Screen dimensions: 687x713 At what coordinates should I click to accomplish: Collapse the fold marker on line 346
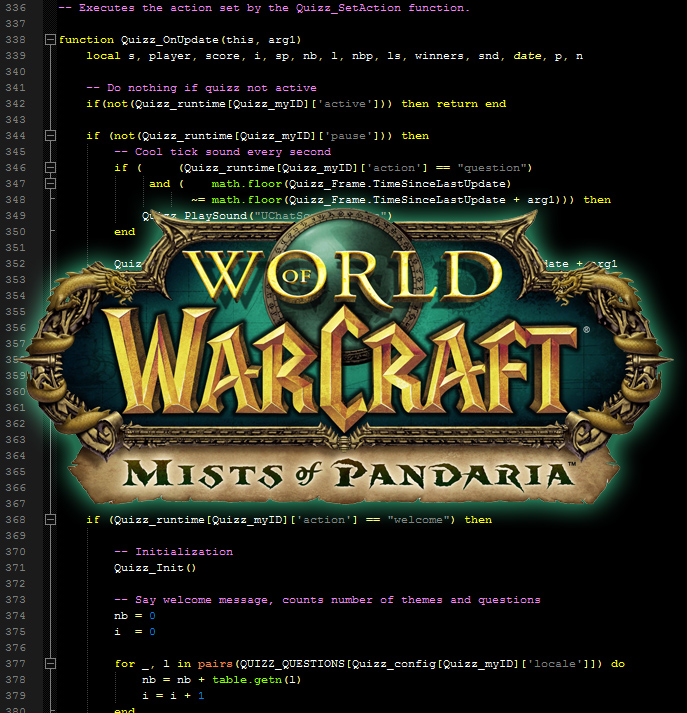point(50,168)
